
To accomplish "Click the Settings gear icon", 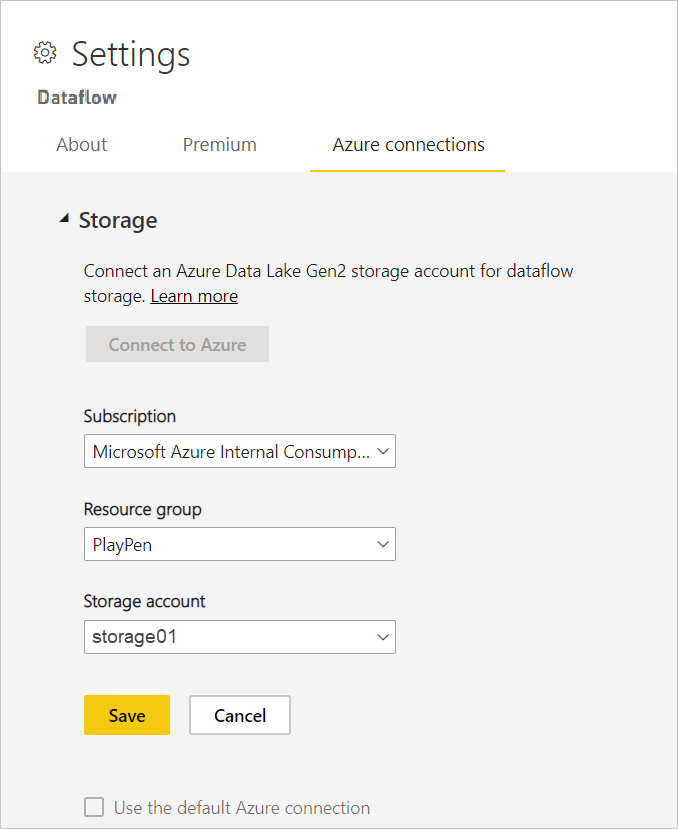I will click(x=45, y=53).
